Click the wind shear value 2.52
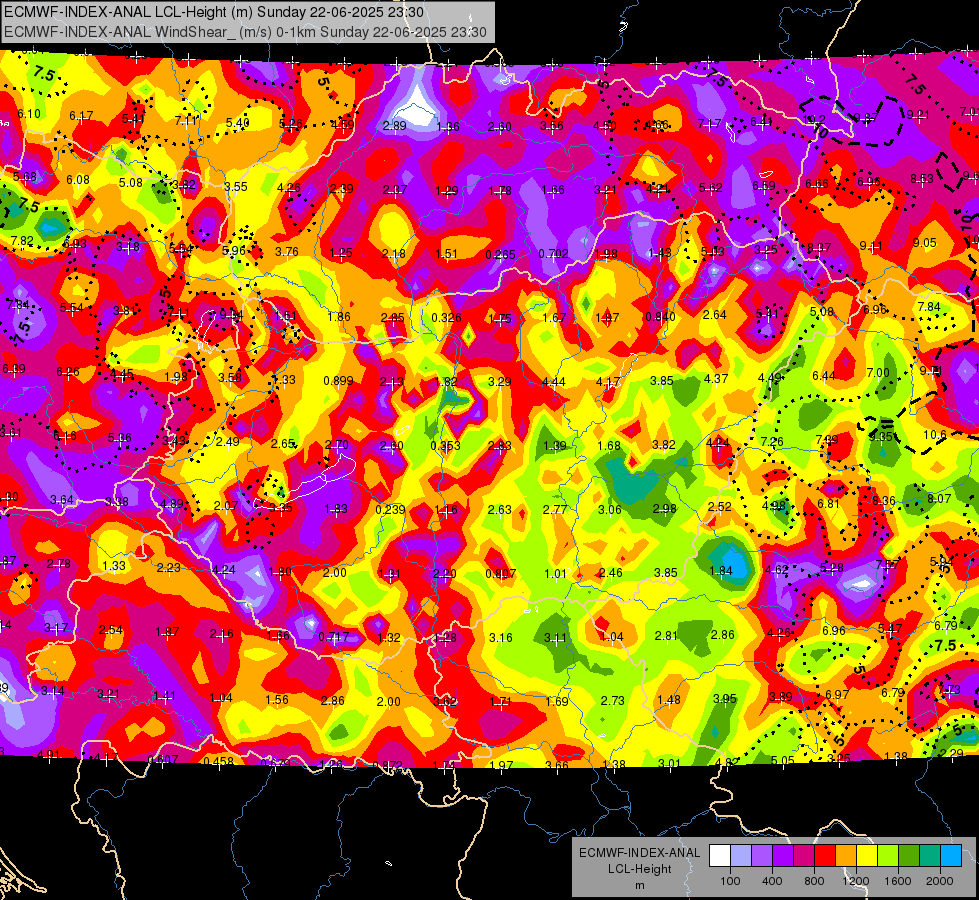This screenshot has height=900, width=979. tap(719, 507)
